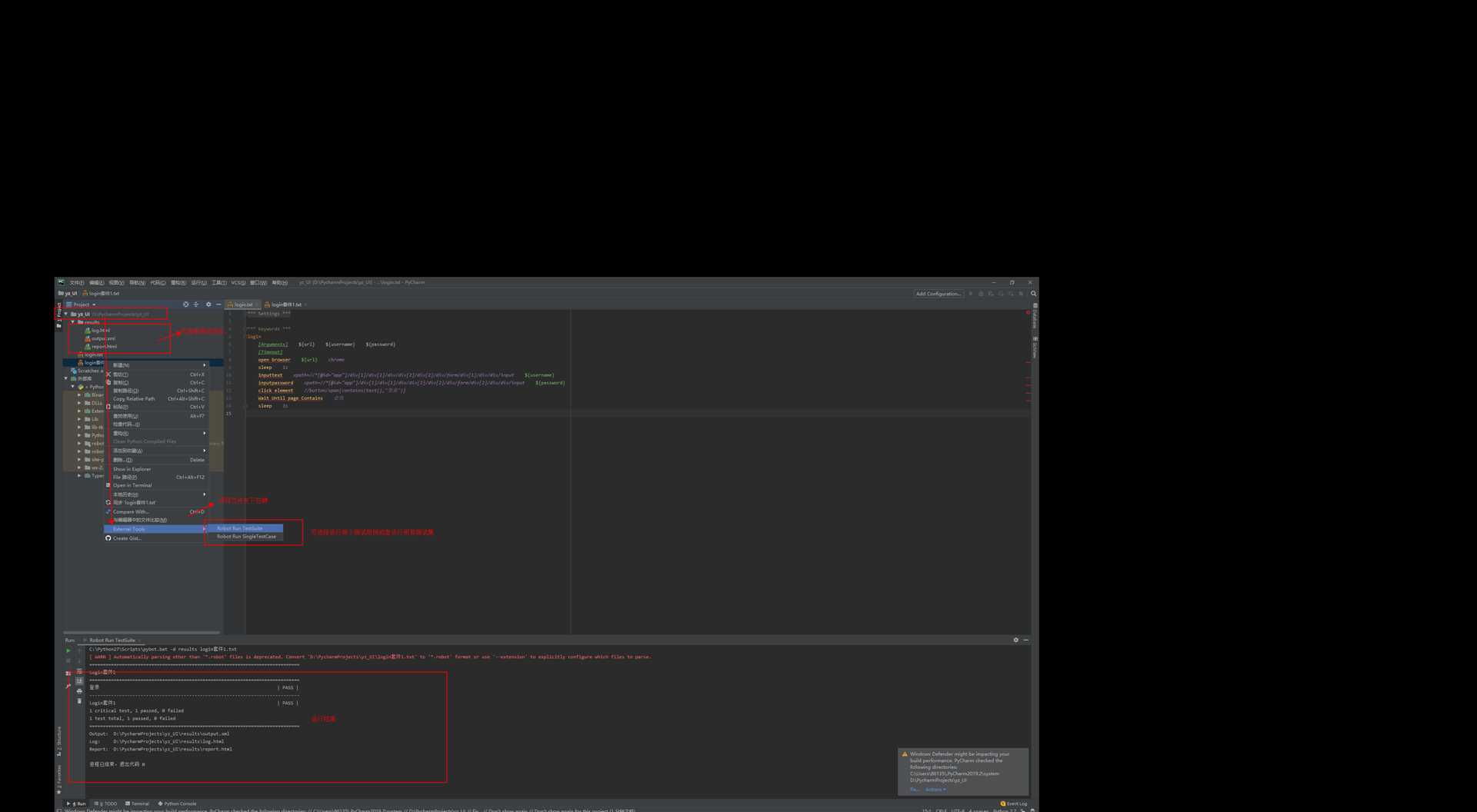Choose Robot Run SingleTestCase from submenu
1477x812 pixels.
click(x=245, y=537)
